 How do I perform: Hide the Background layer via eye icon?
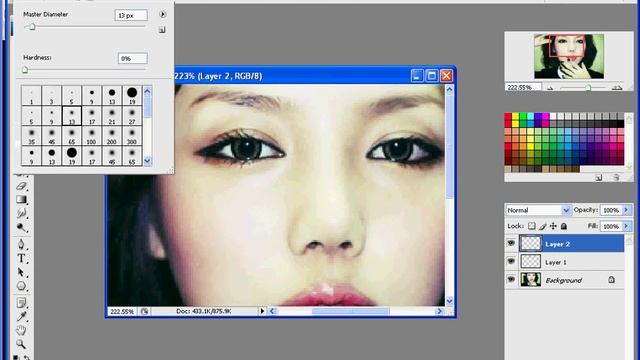[x=511, y=280]
